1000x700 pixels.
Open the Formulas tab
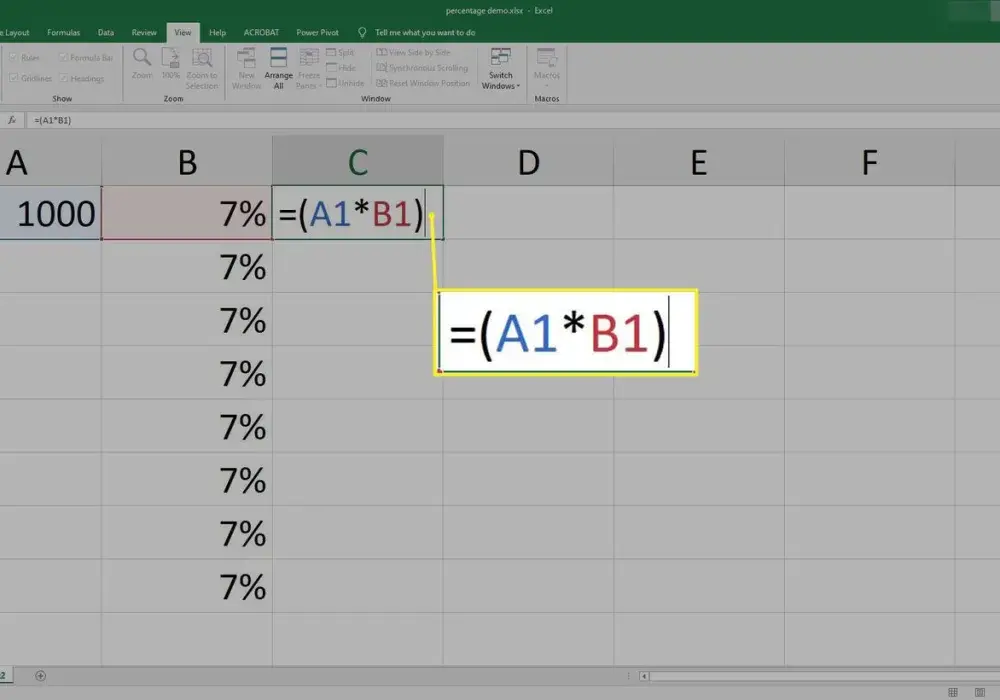click(x=64, y=33)
